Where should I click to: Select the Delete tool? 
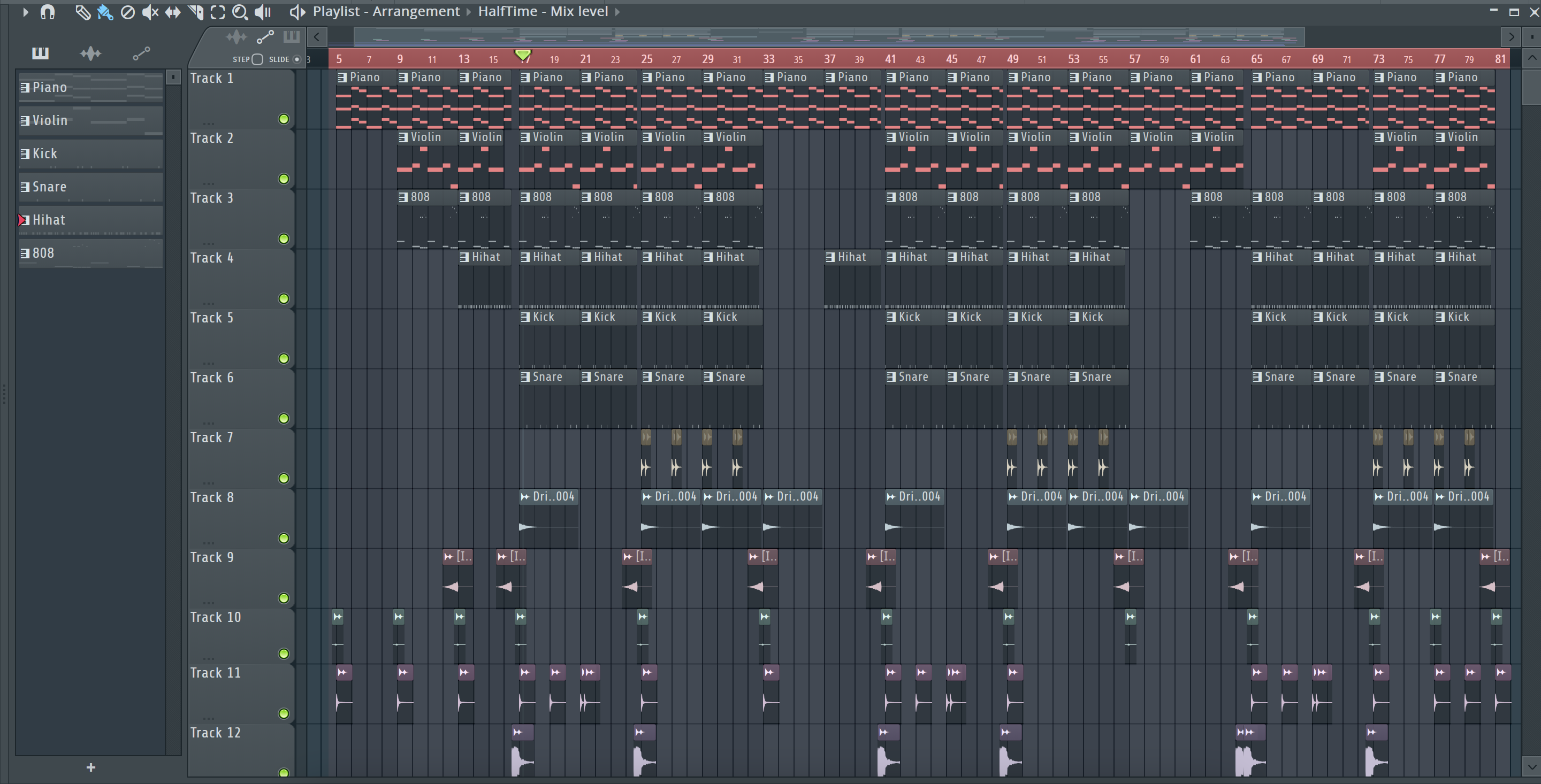click(127, 12)
